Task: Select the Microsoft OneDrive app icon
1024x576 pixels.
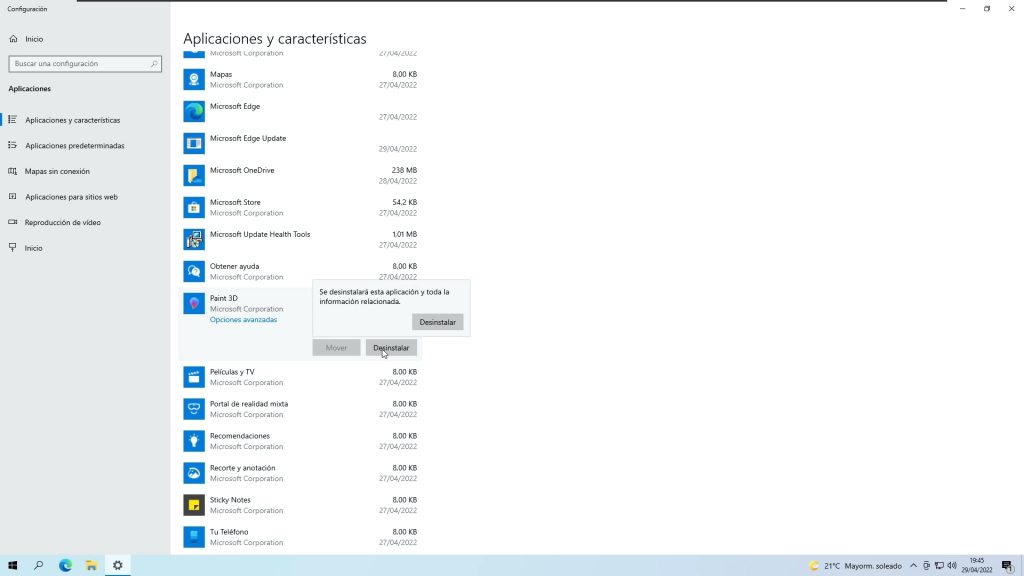Action: [194, 175]
